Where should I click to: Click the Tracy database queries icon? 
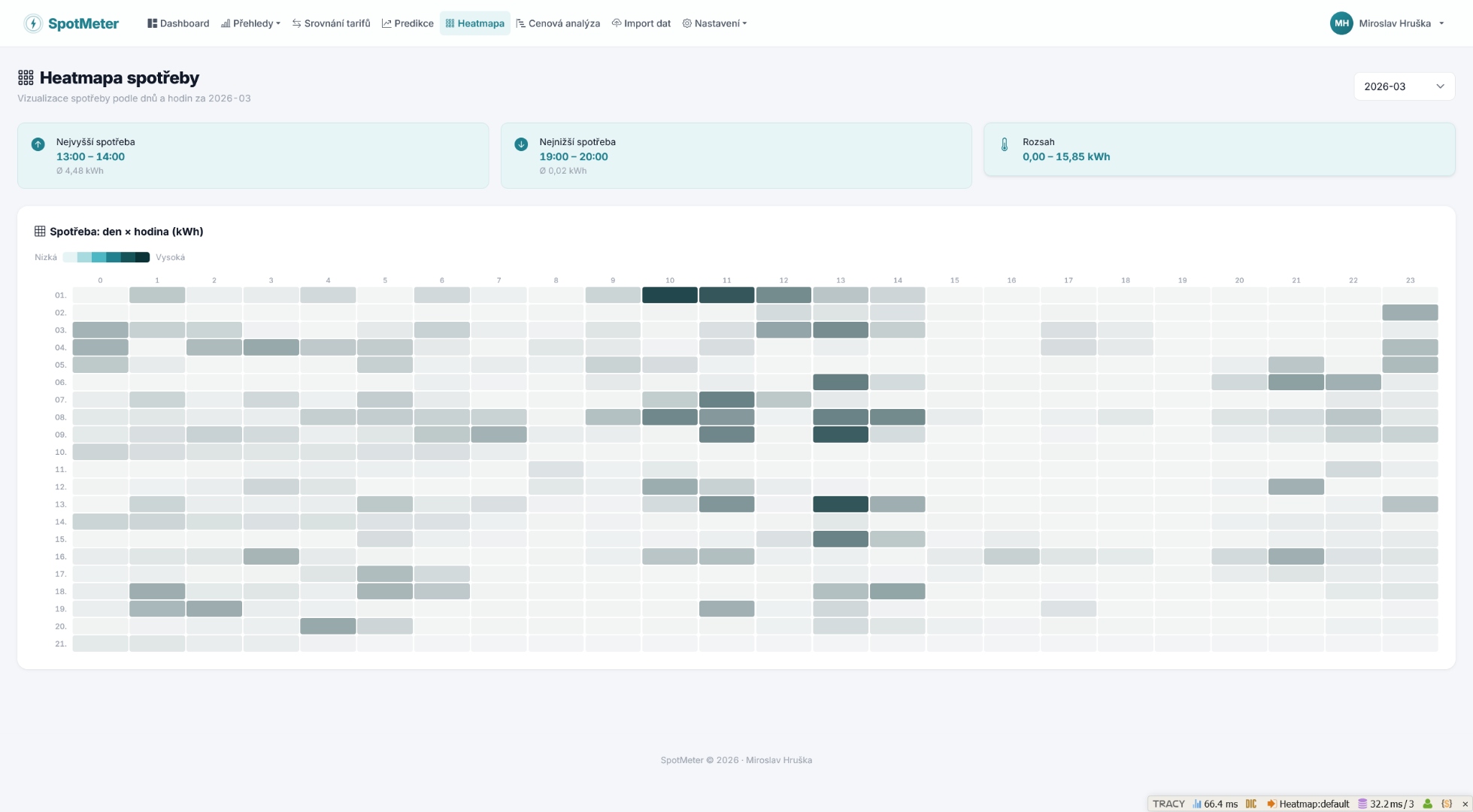click(x=1362, y=804)
